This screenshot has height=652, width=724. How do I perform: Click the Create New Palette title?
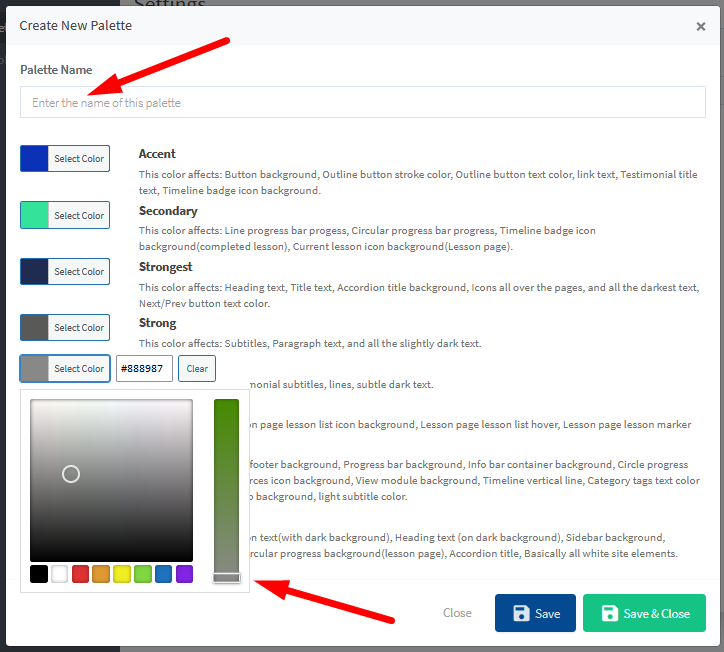tap(76, 25)
